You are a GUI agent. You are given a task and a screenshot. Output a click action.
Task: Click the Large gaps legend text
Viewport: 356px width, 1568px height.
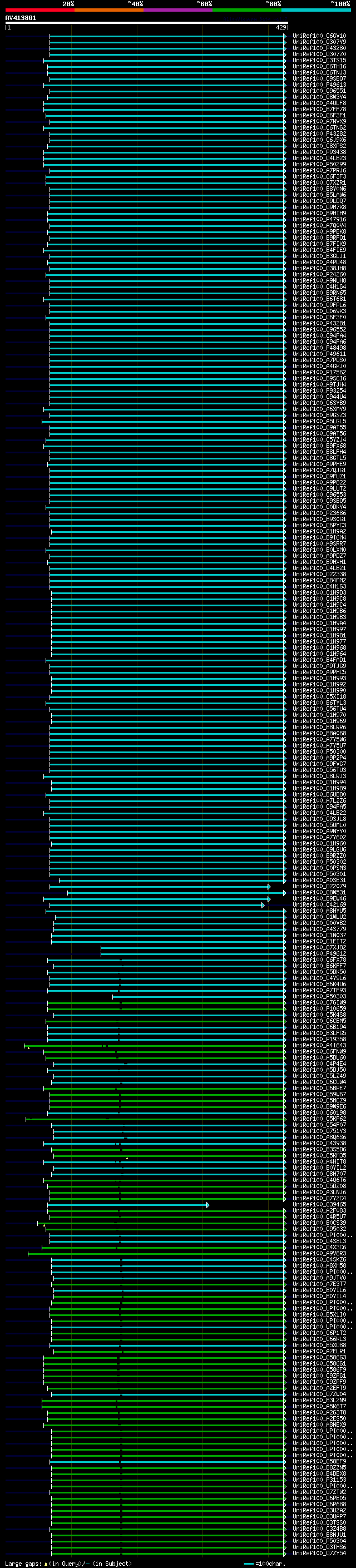tap(68, 1563)
